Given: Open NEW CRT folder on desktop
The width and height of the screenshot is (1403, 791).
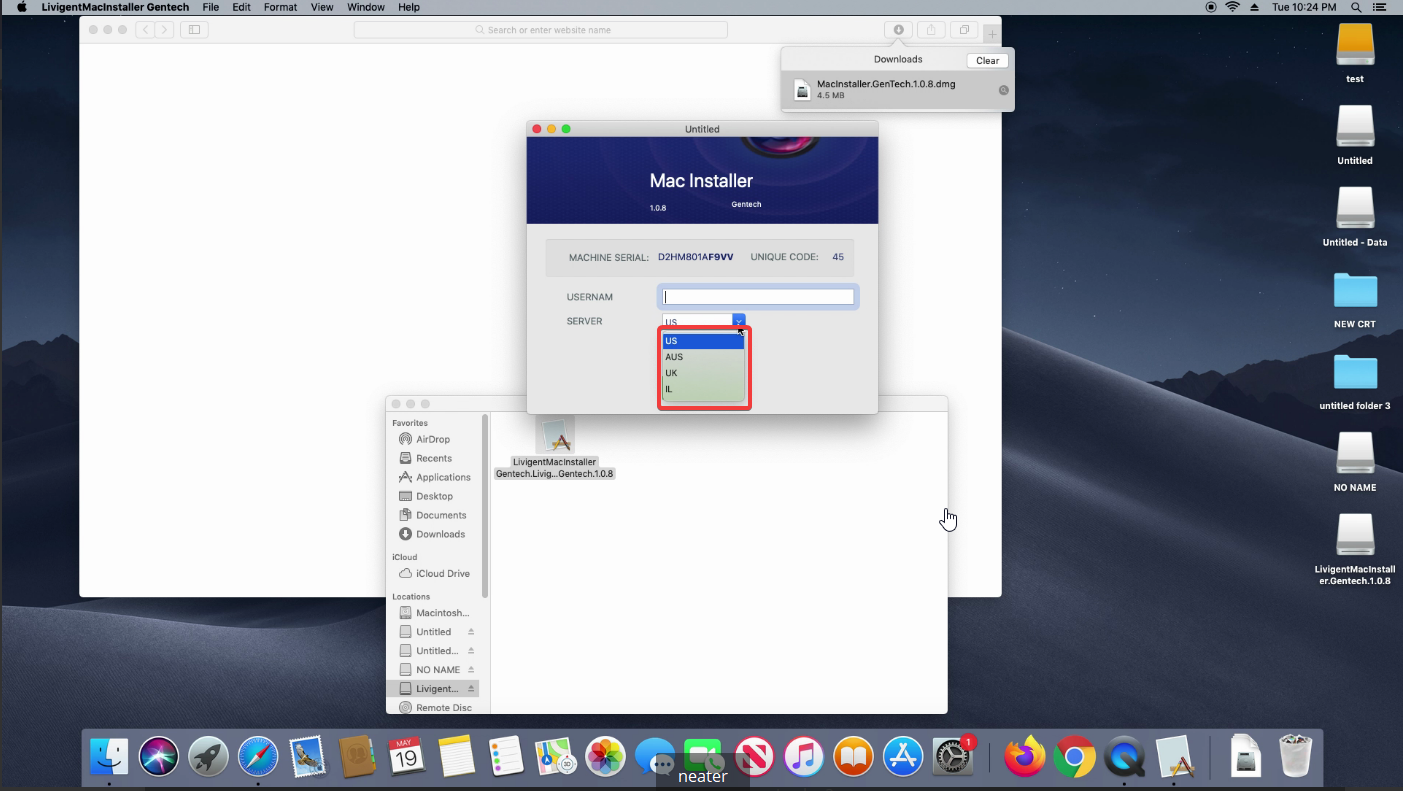Looking at the screenshot, I should coord(1355,291).
